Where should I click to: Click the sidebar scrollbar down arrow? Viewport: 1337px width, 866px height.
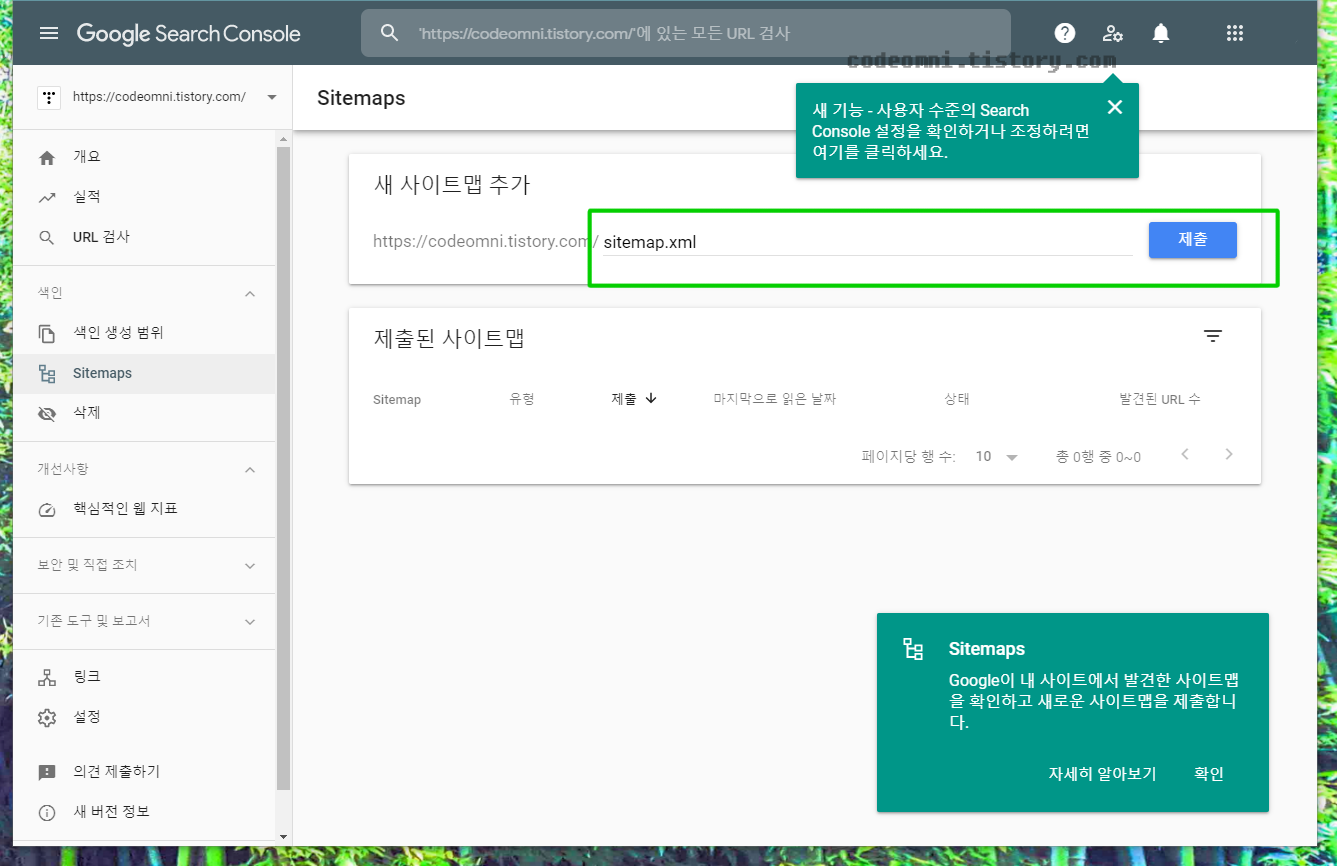[283, 837]
